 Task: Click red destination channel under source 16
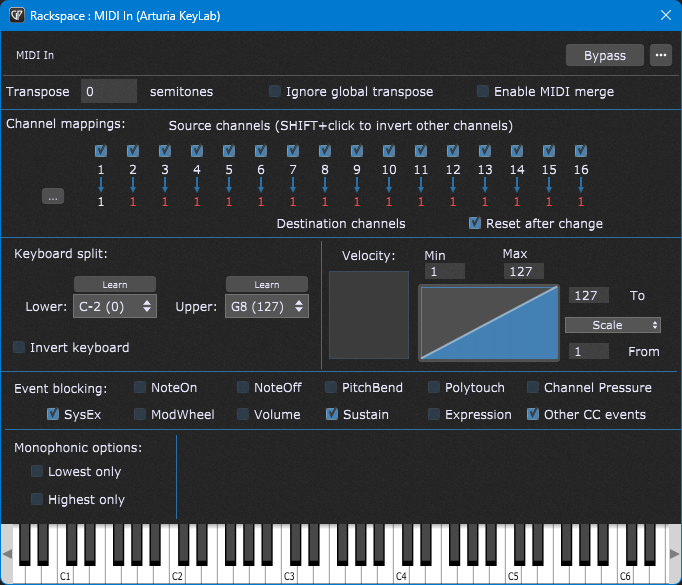tap(581, 202)
